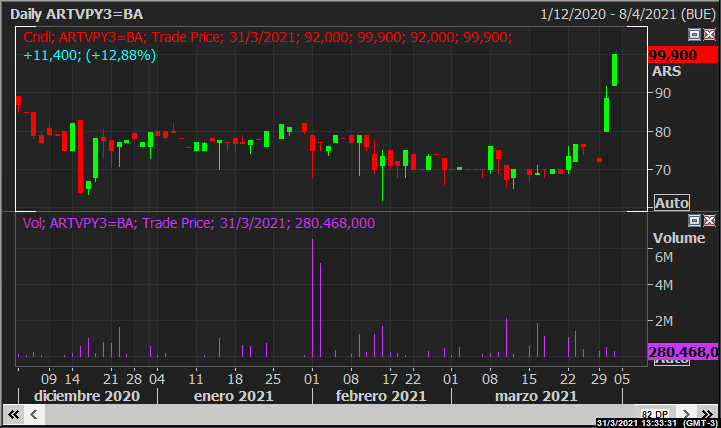Jump to latest data with double-right arrow
Screen dimensions: 721x428
tap(706, 414)
